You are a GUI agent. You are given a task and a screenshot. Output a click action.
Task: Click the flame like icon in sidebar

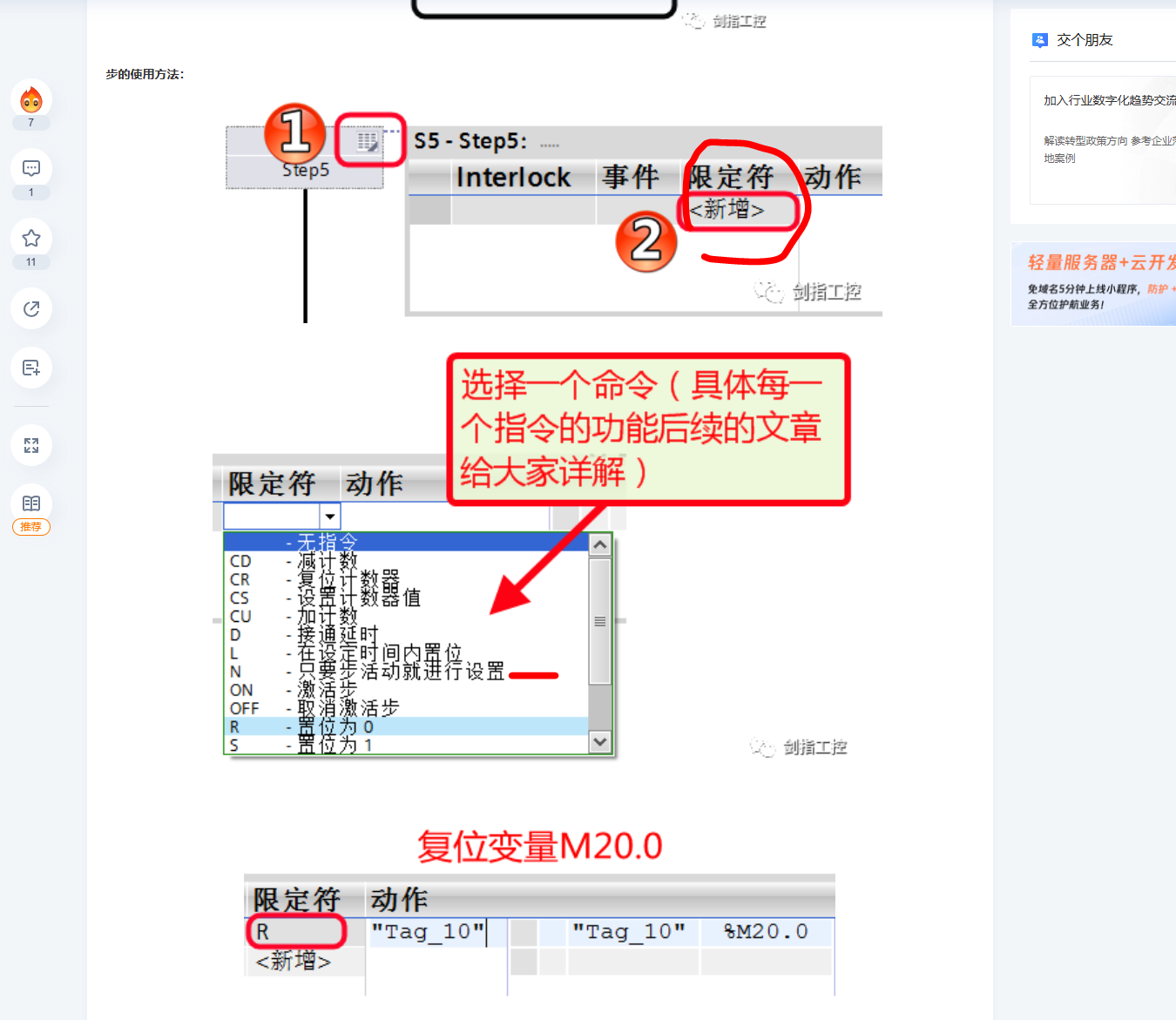click(x=31, y=100)
